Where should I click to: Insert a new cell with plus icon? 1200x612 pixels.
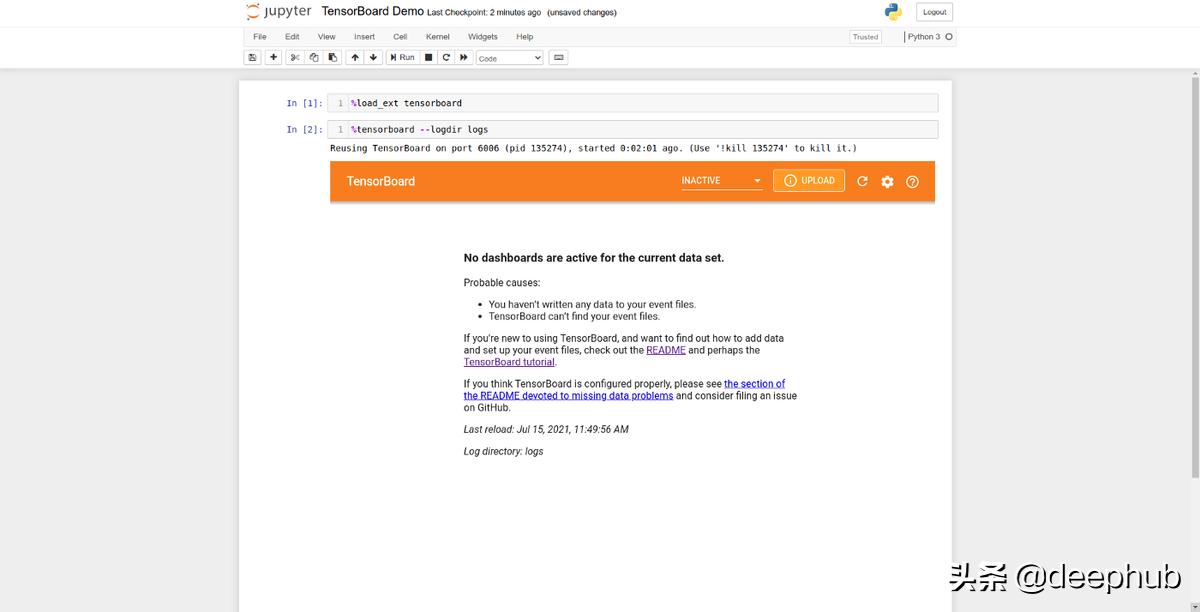point(273,58)
